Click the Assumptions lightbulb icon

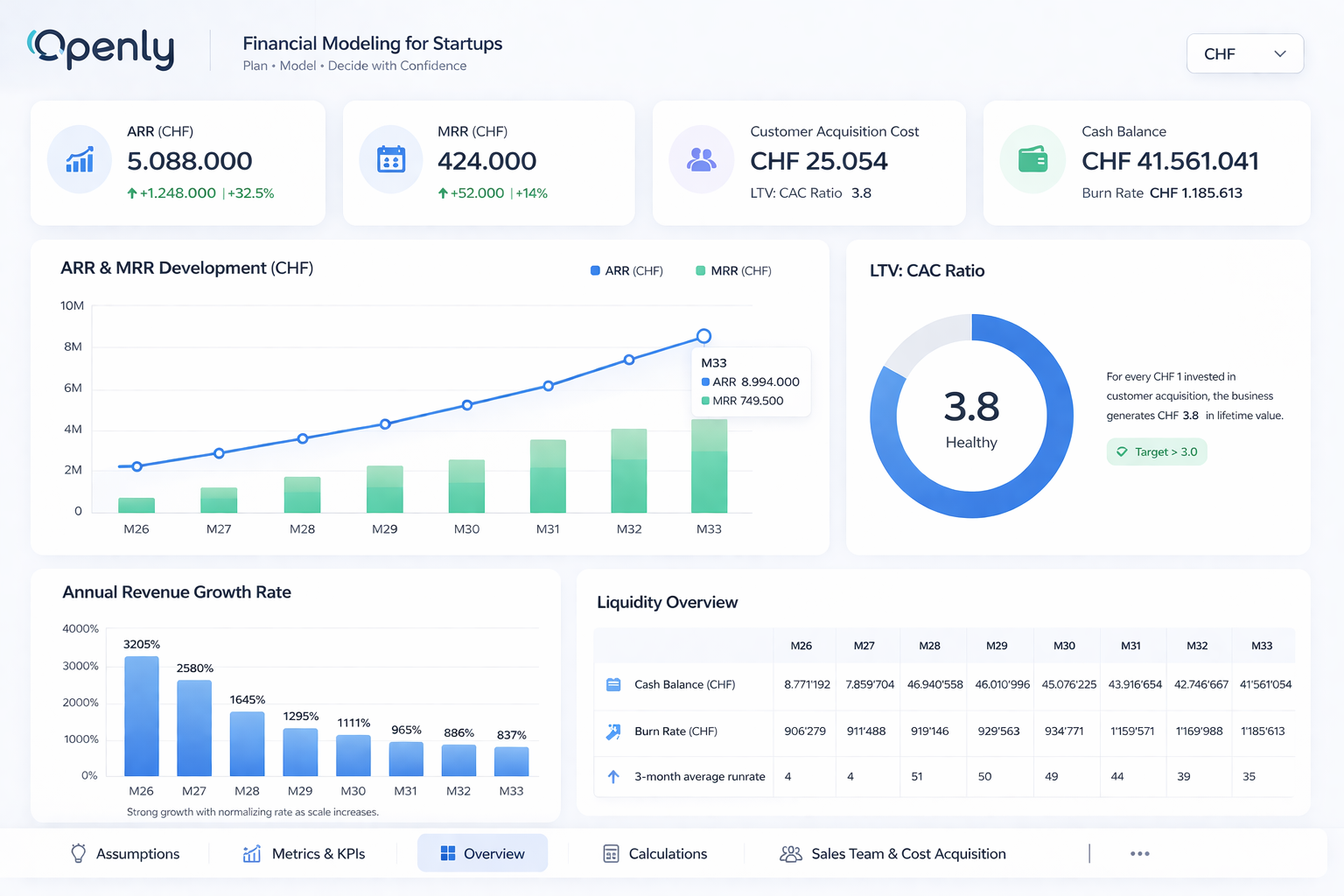pos(78,853)
